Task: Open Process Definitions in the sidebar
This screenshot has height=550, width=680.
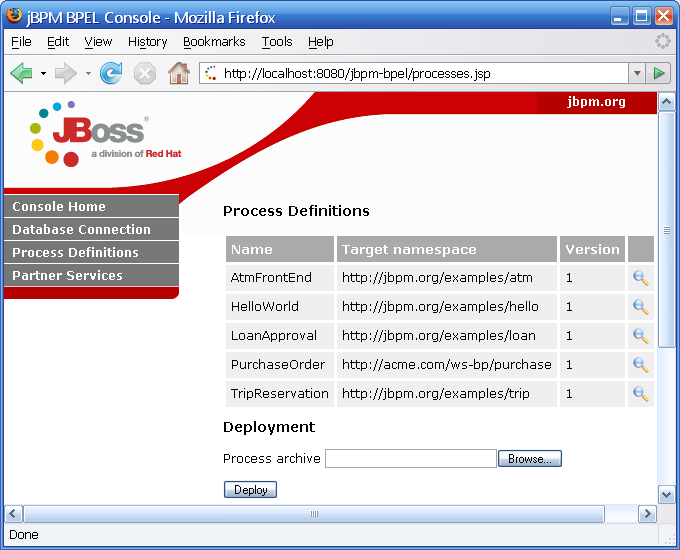Action: [x=91, y=252]
